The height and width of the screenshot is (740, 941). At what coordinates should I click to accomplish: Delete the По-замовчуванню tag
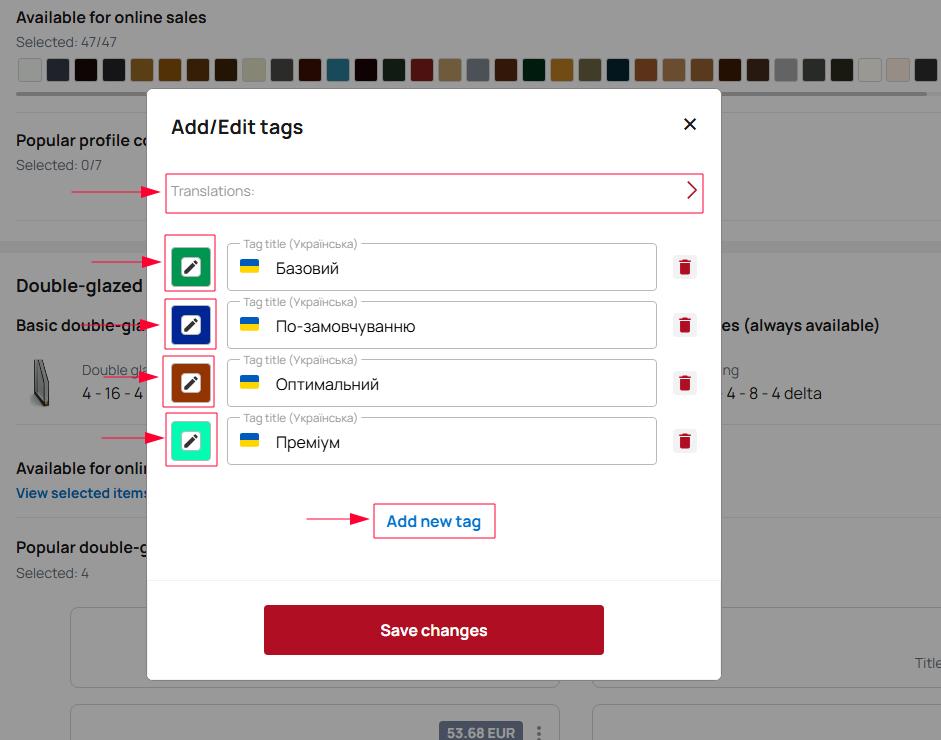click(685, 325)
